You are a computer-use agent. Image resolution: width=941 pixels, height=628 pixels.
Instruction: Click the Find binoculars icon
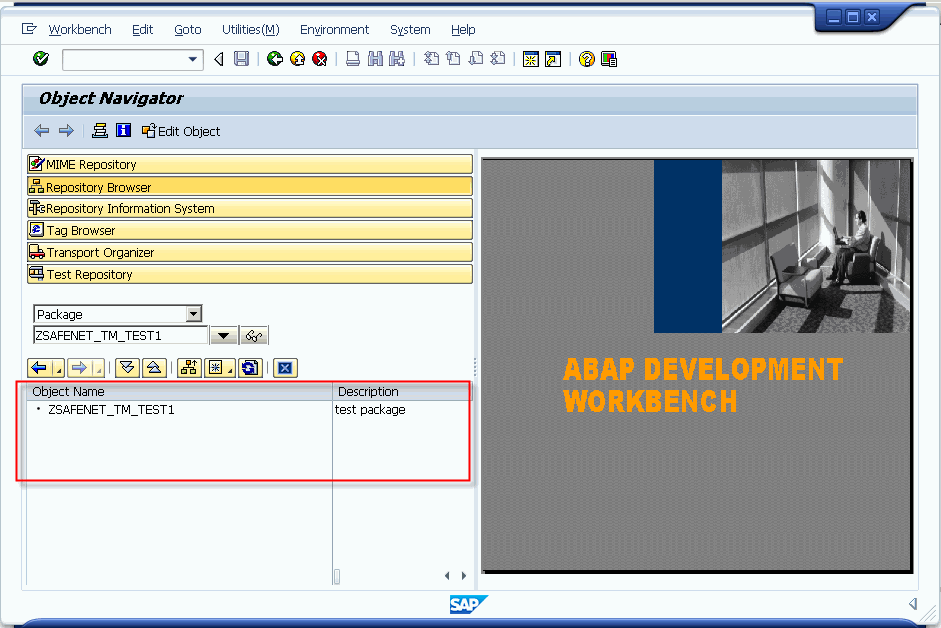(x=375, y=59)
